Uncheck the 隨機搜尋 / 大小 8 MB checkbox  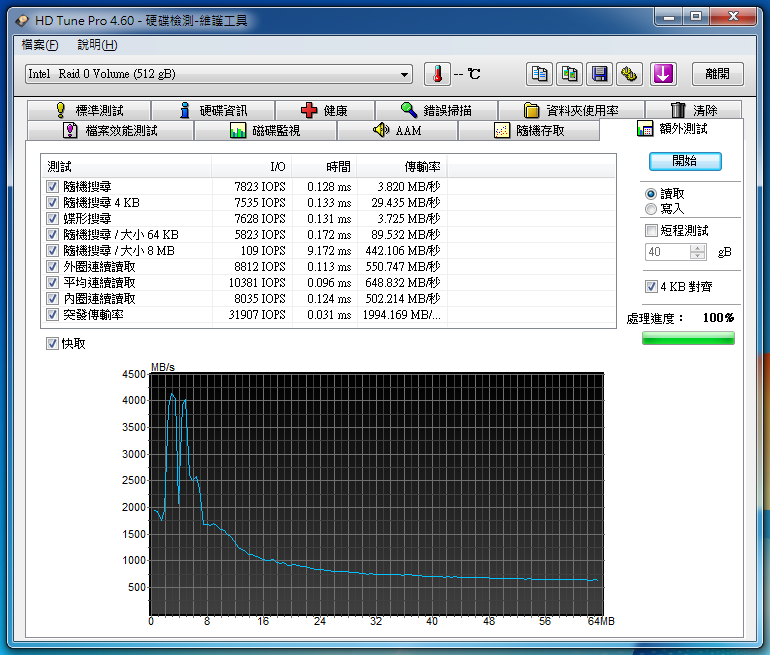tap(52, 250)
